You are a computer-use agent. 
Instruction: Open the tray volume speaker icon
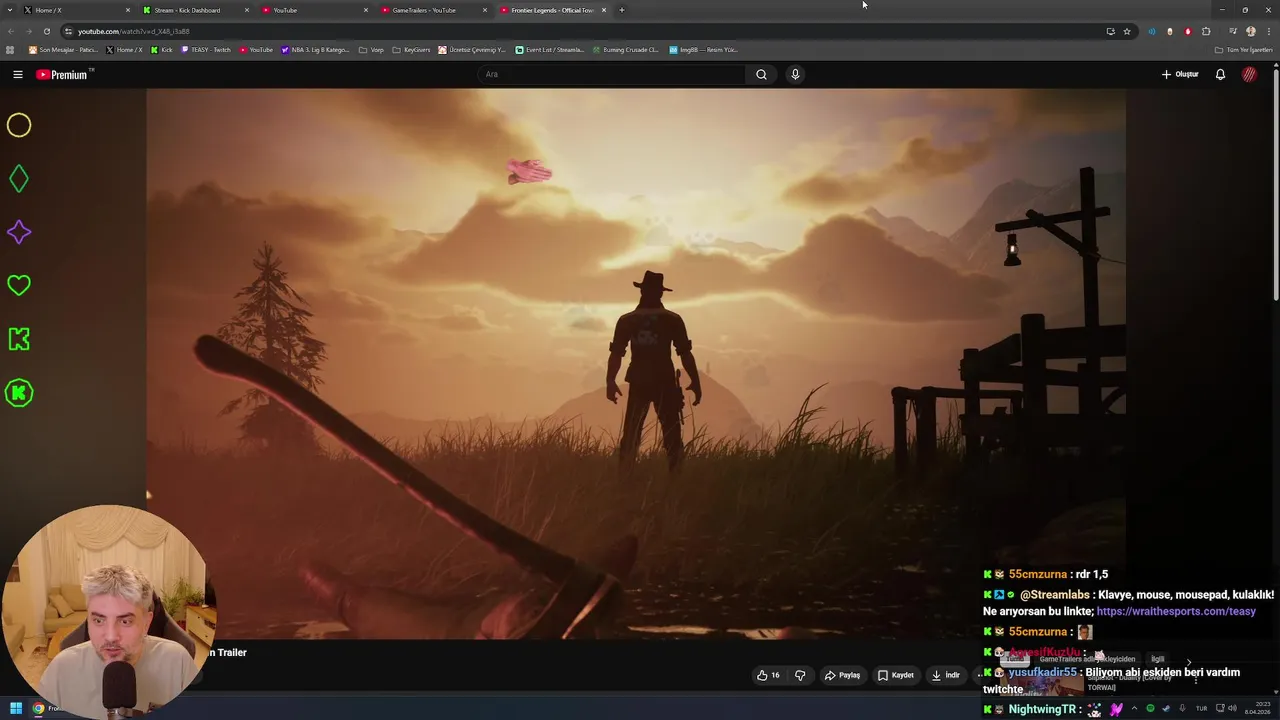click(x=1231, y=708)
